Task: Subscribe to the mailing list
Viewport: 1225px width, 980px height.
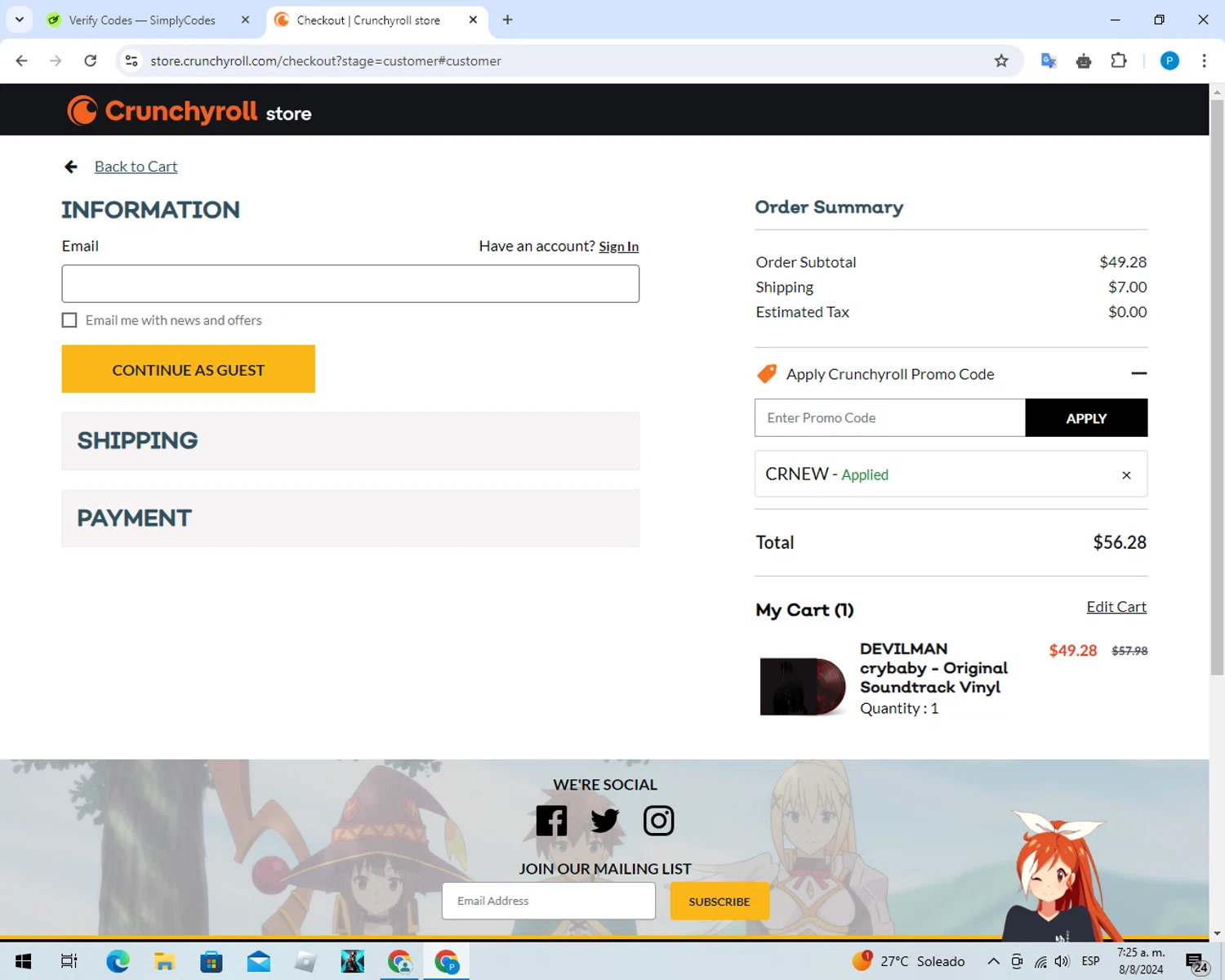Action: click(x=719, y=902)
